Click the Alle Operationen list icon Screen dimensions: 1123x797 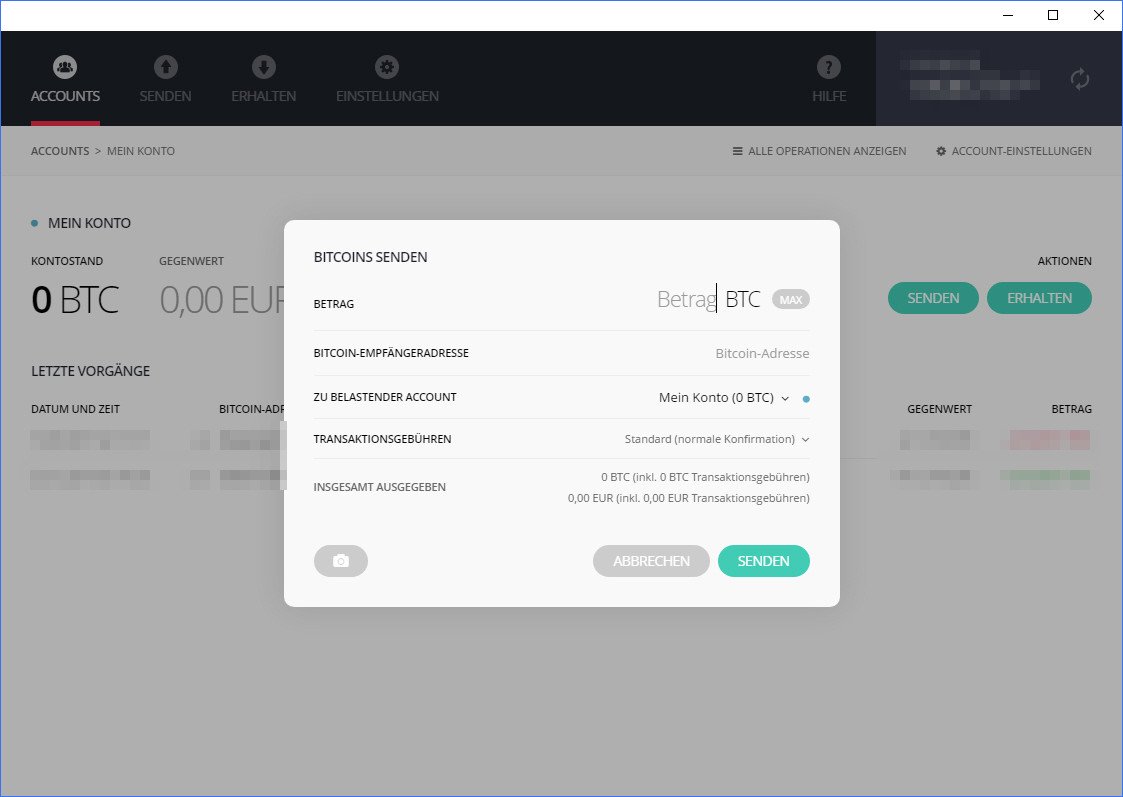tap(737, 151)
